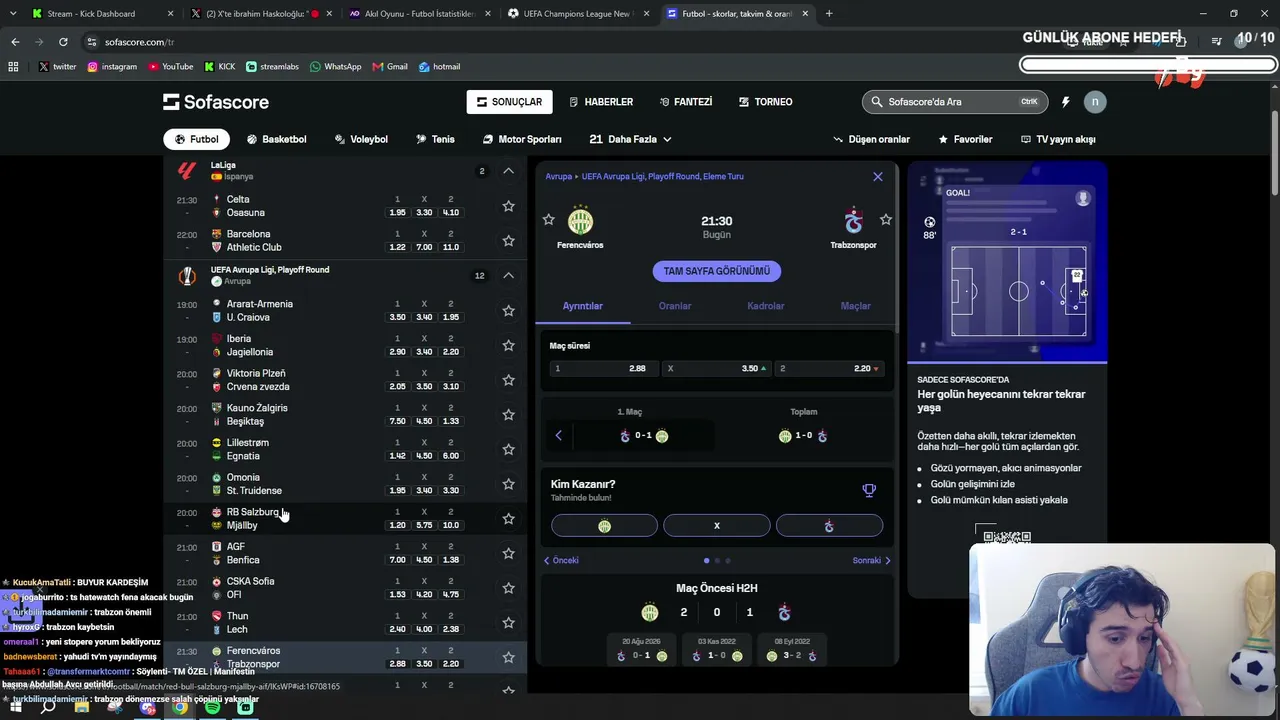Open Spotify from the taskbar
The image size is (1280, 720).
point(212,708)
